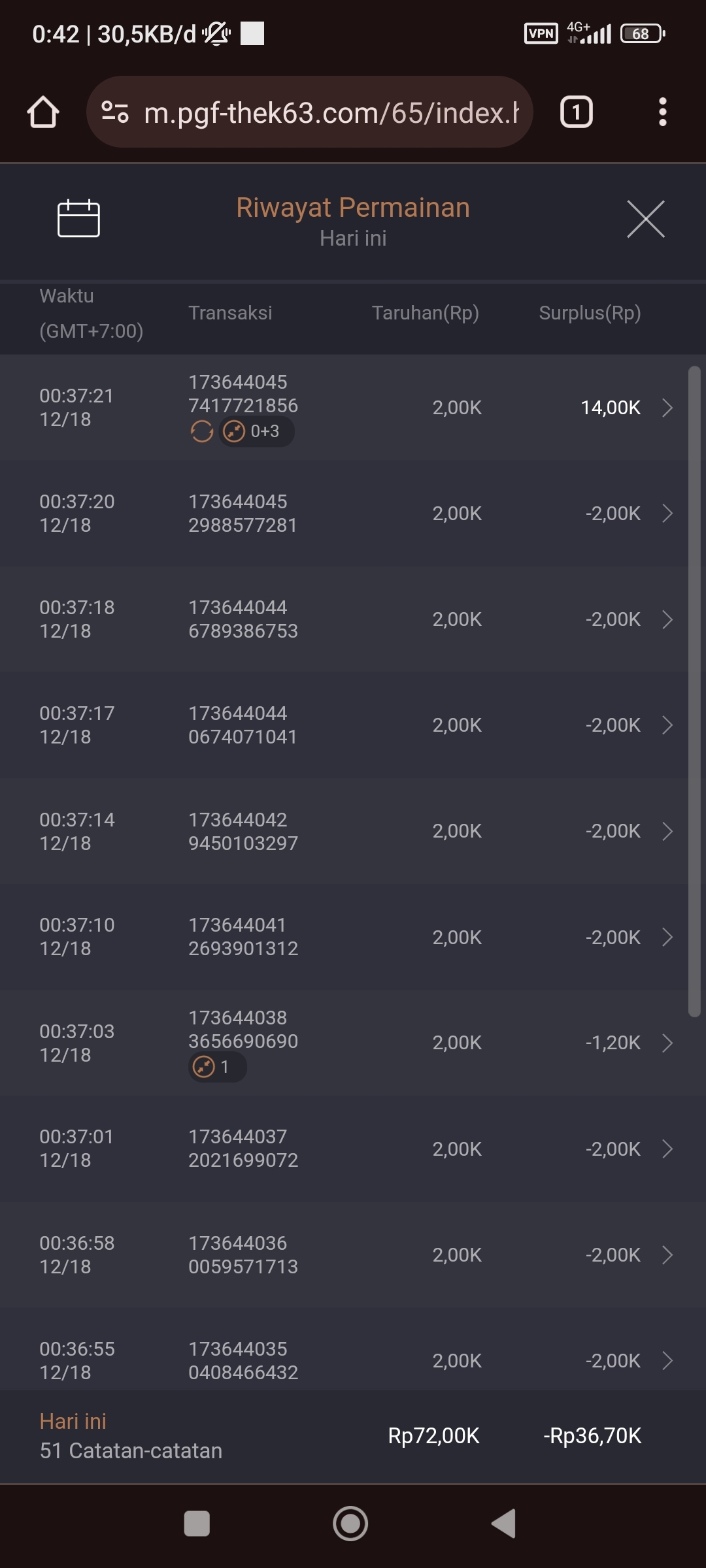This screenshot has height=1568, width=706.
Task: Open the browser three-dot menu
Action: click(662, 112)
